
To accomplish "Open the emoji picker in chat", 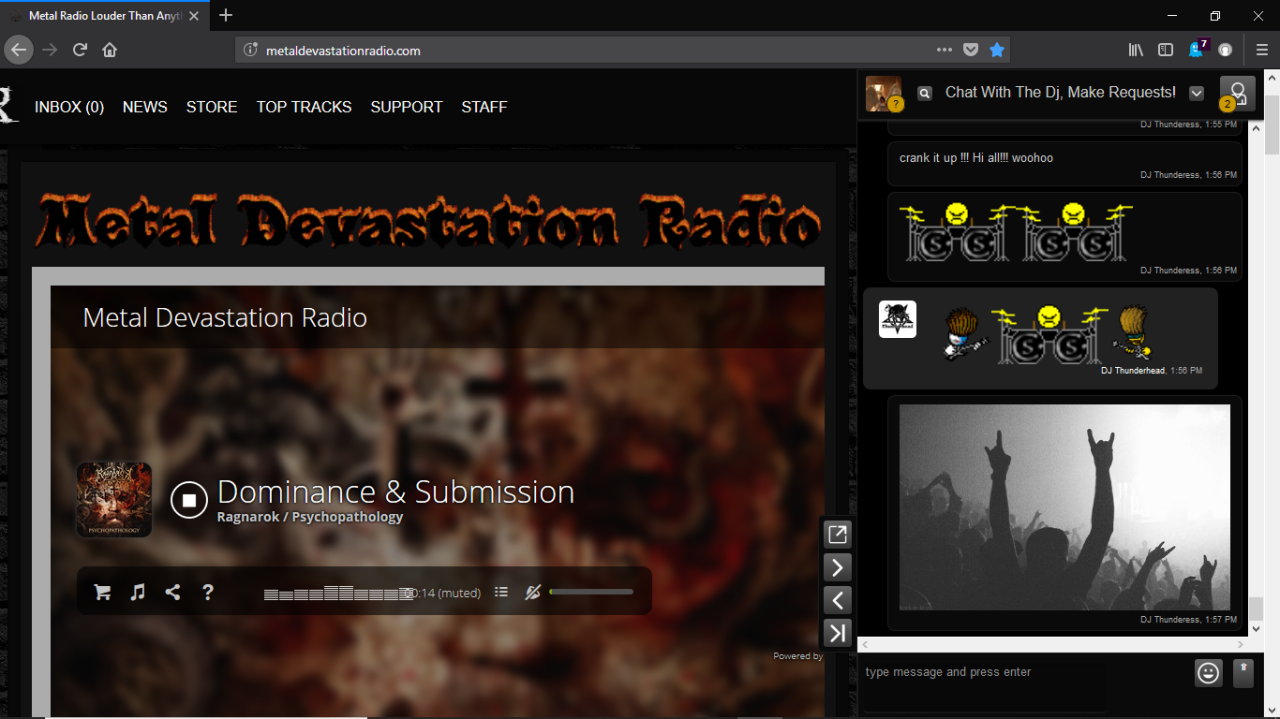I will coord(1209,673).
